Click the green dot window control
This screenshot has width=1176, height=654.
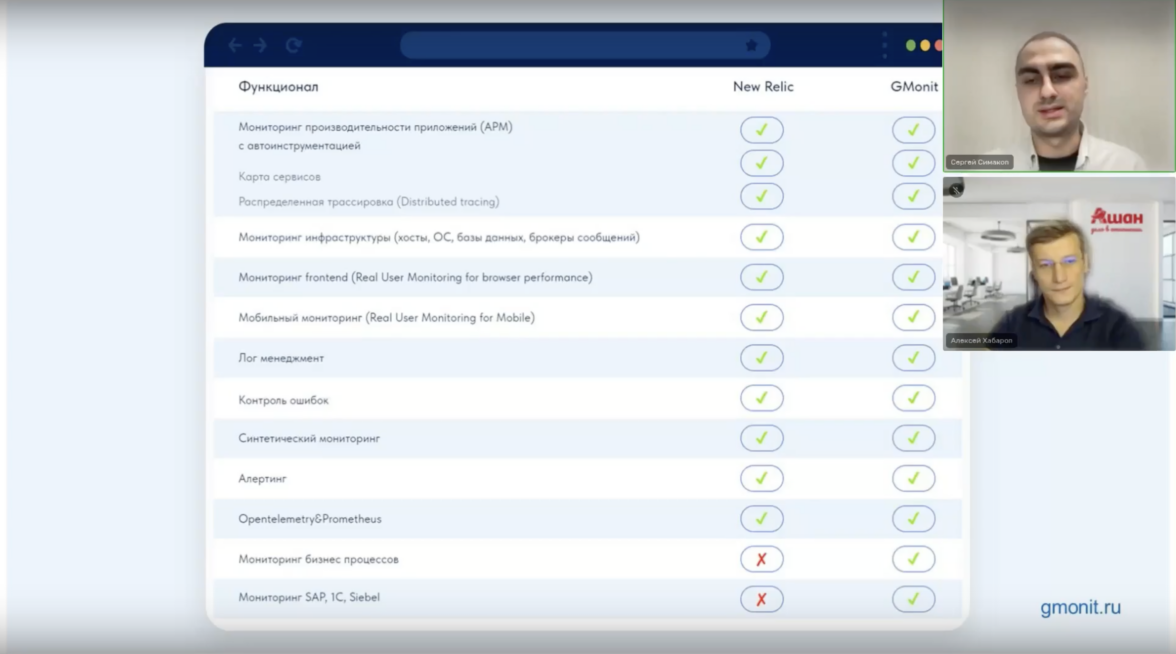pos(911,45)
